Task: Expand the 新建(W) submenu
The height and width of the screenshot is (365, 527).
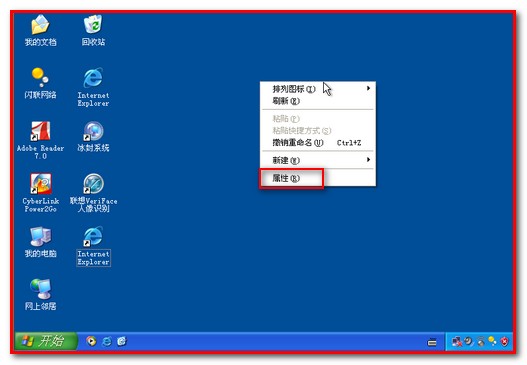Action: [318, 160]
